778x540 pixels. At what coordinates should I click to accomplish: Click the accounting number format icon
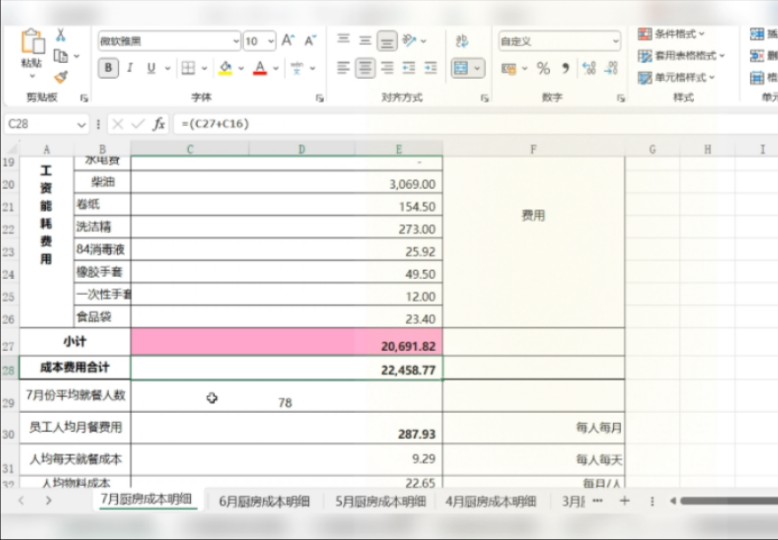[509, 68]
